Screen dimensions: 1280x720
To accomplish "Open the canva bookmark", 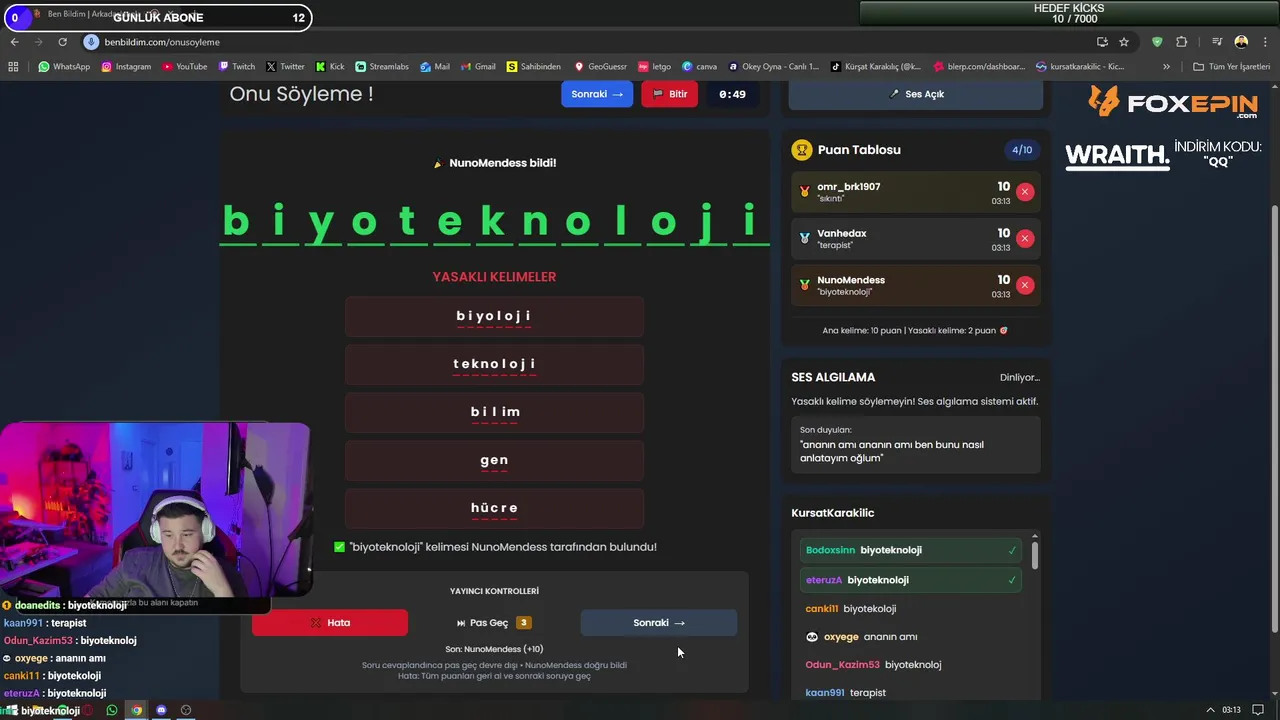I will (x=699, y=67).
